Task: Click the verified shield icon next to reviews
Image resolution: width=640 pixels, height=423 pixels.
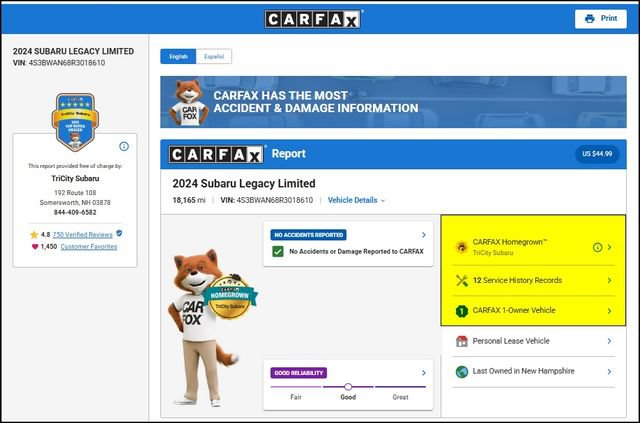Action: click(119, 234)
